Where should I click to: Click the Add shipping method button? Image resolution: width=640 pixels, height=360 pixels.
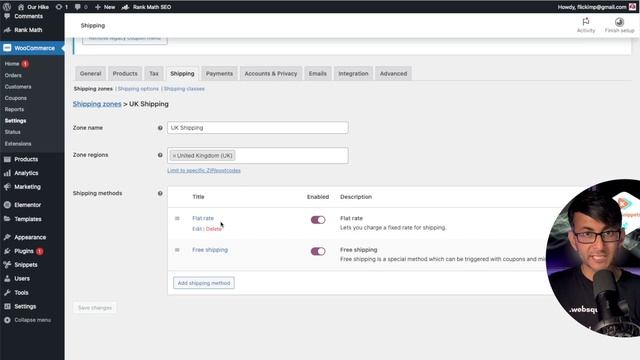click(204, 283)
